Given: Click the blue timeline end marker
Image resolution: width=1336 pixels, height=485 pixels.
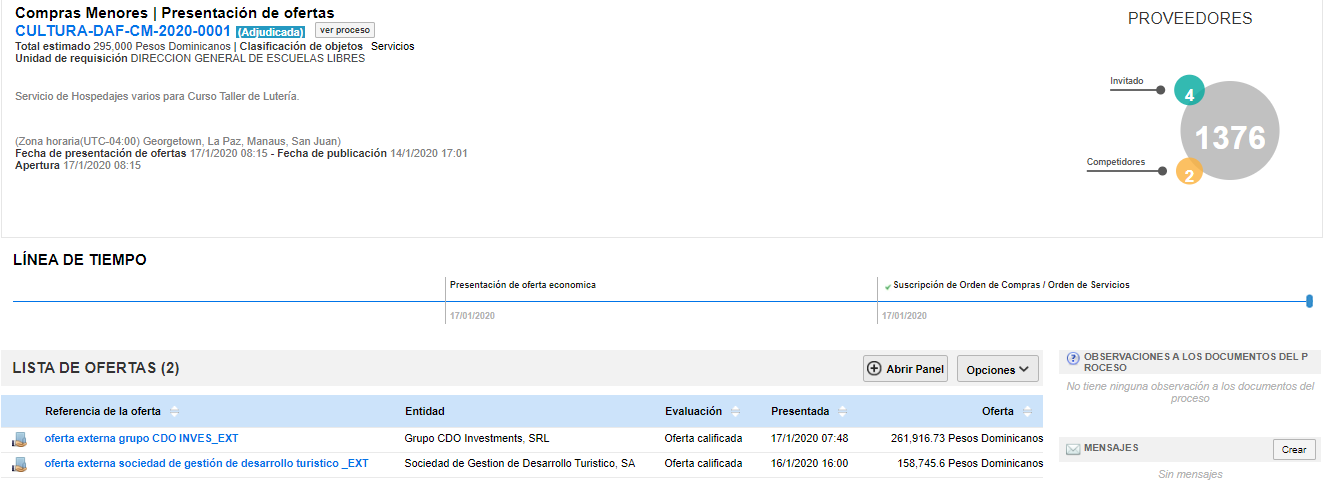Looking at the screenshot, I should 1309,301.
